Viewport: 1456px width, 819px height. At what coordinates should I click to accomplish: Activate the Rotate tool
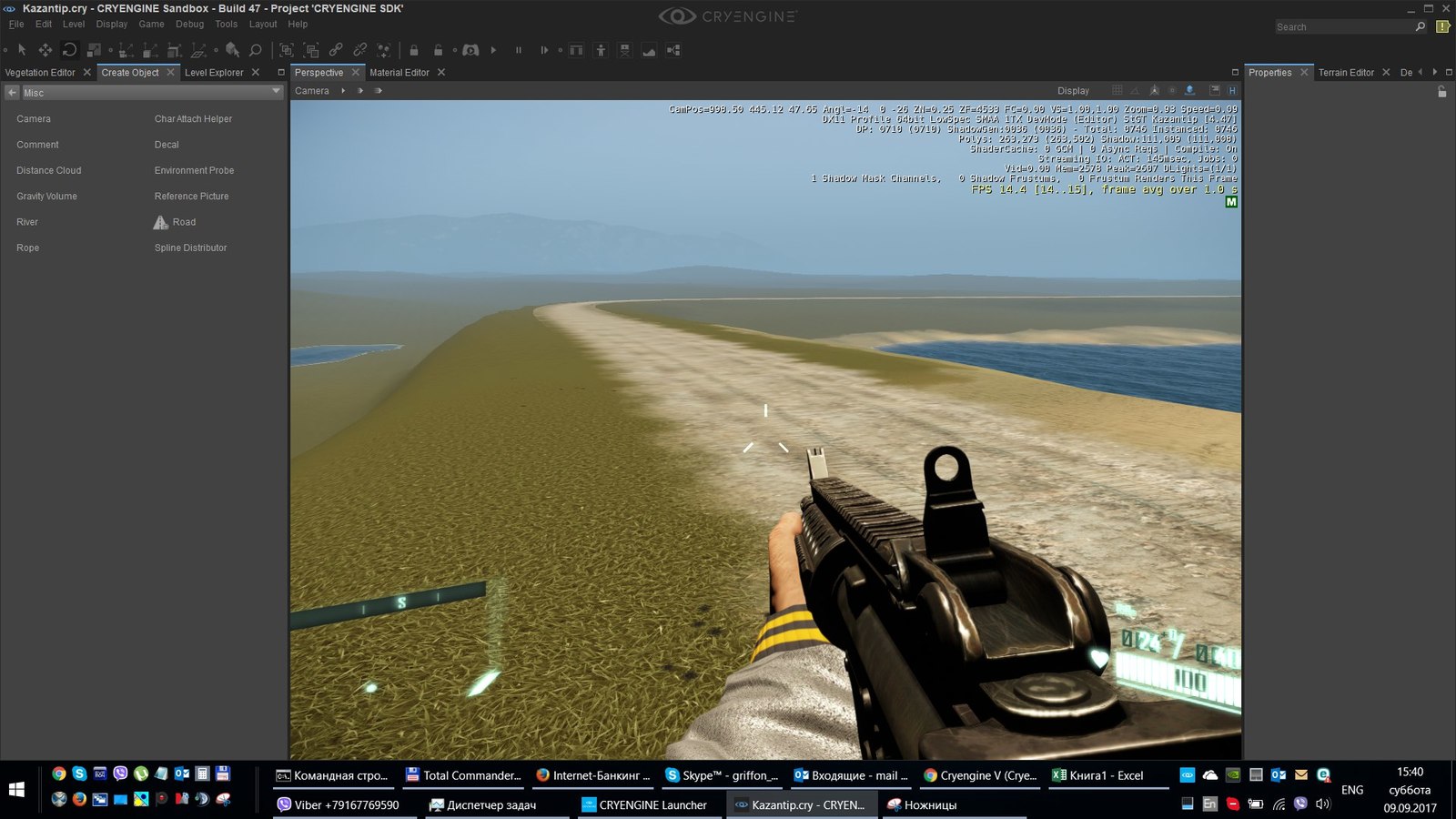pos(69,50)
